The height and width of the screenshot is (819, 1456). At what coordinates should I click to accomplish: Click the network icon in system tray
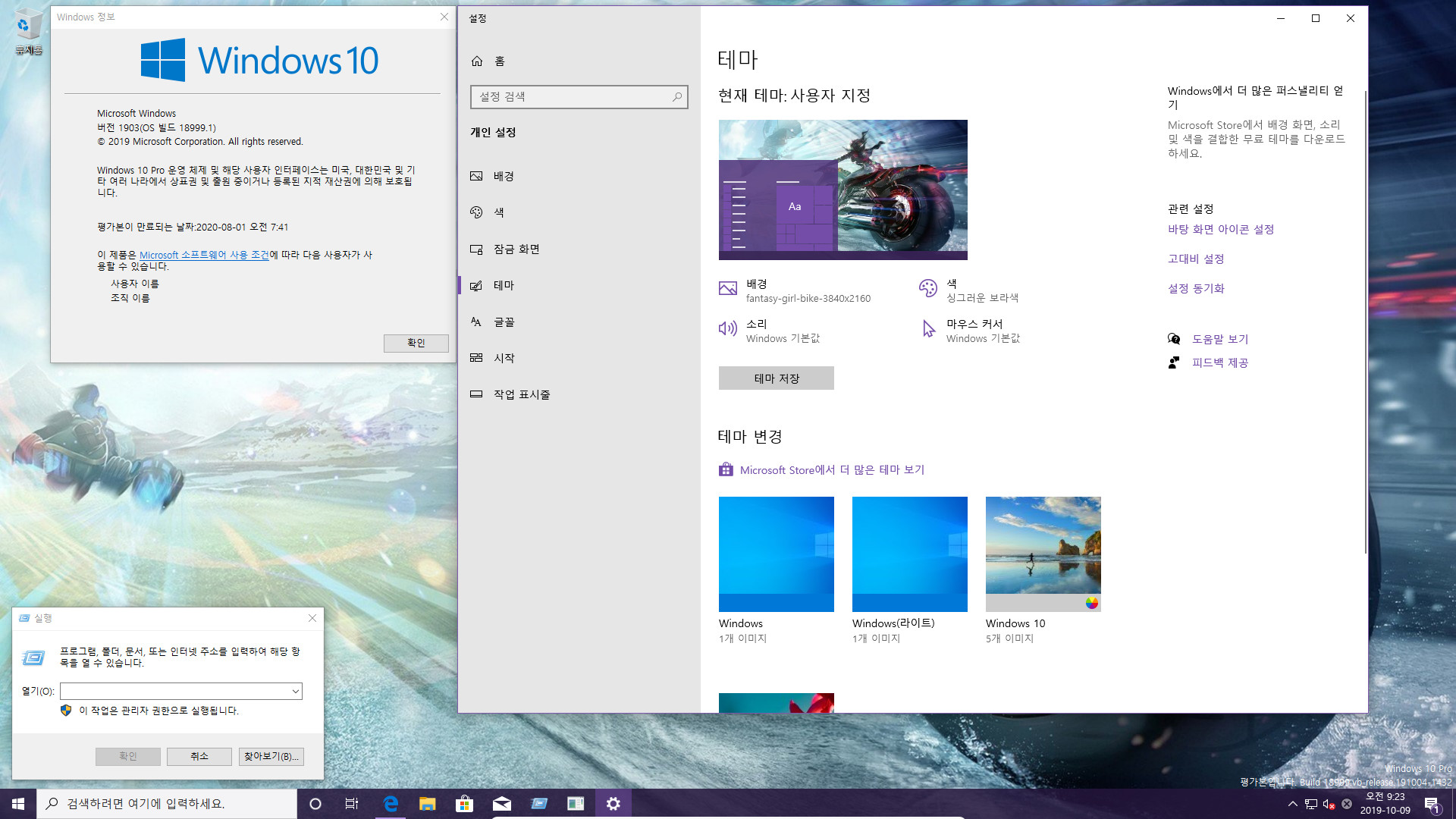[x=1310, y=804]
